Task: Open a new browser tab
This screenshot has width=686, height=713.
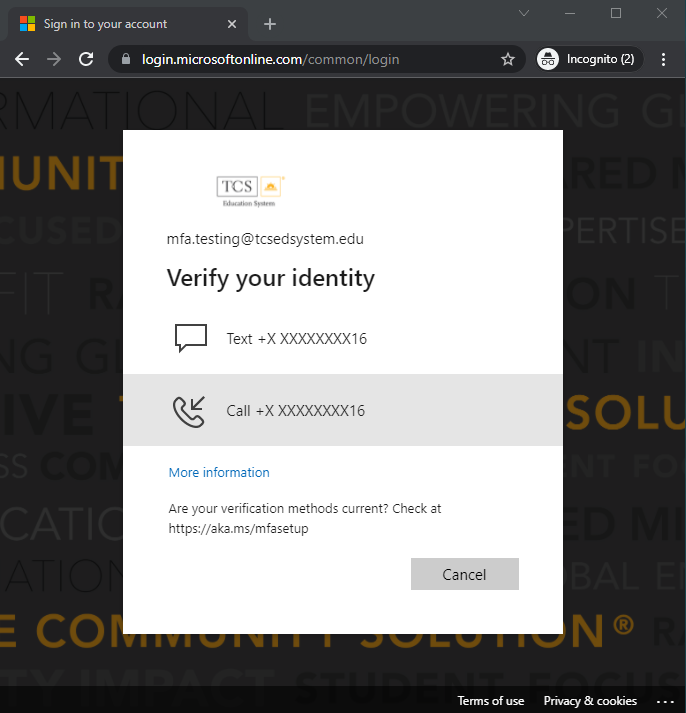Action: 270,24
